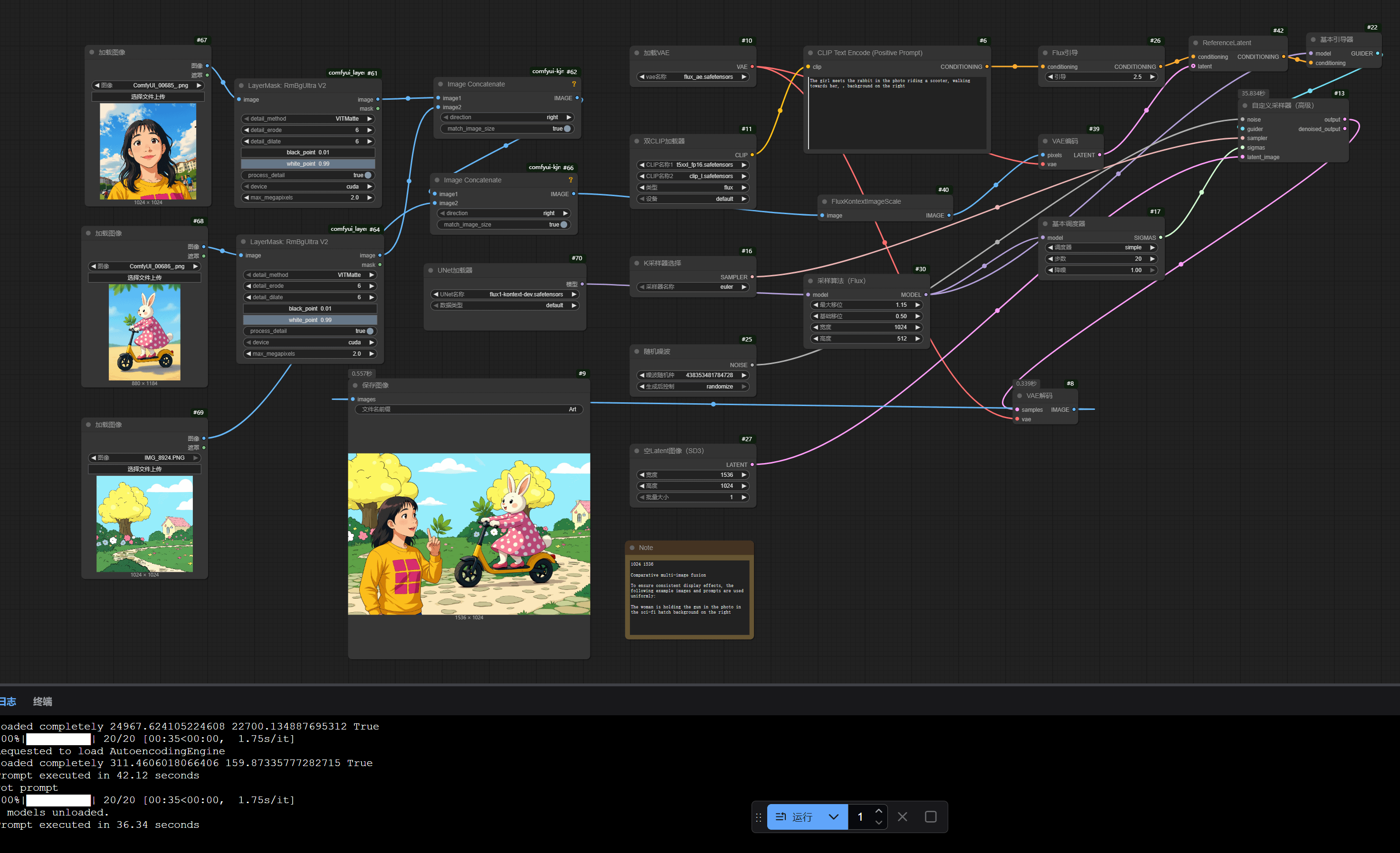Open vae名称 flux_ae.safetensors combo
This screenshot has height=853, width=1400.
pyautogui.click(x=693, y=76)
